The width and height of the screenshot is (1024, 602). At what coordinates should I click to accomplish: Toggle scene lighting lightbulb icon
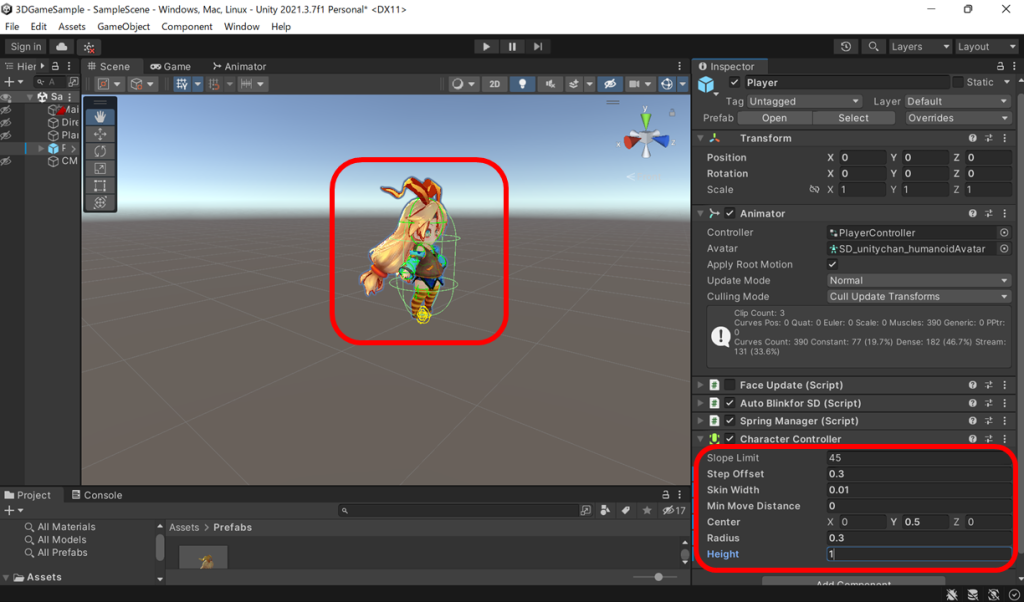coord(521,85)
